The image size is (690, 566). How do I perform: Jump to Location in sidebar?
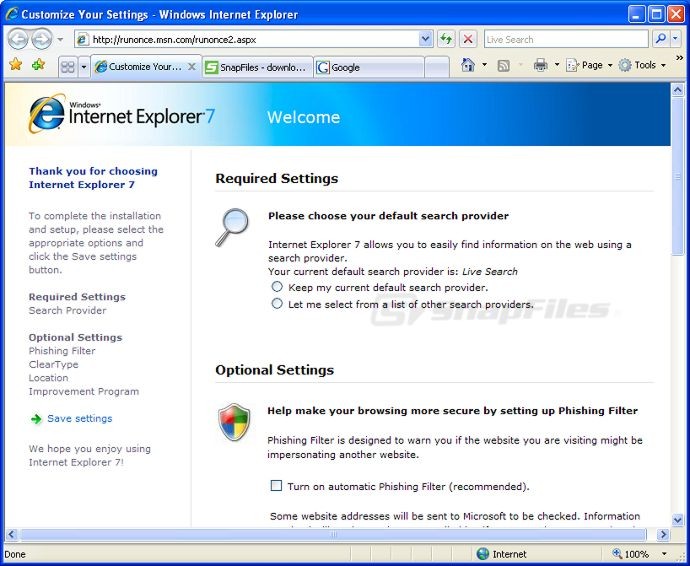(48, 378)
